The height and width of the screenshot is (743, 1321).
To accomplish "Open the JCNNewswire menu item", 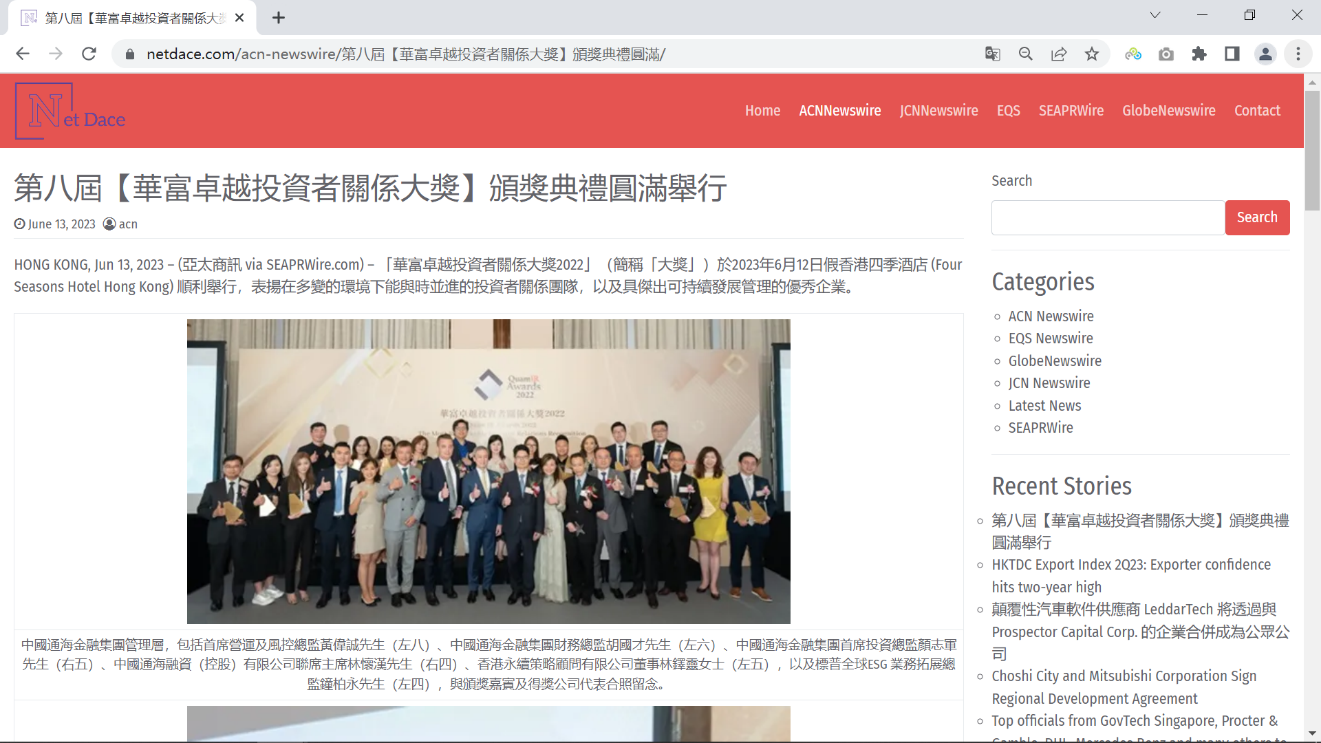I will 939,111.
